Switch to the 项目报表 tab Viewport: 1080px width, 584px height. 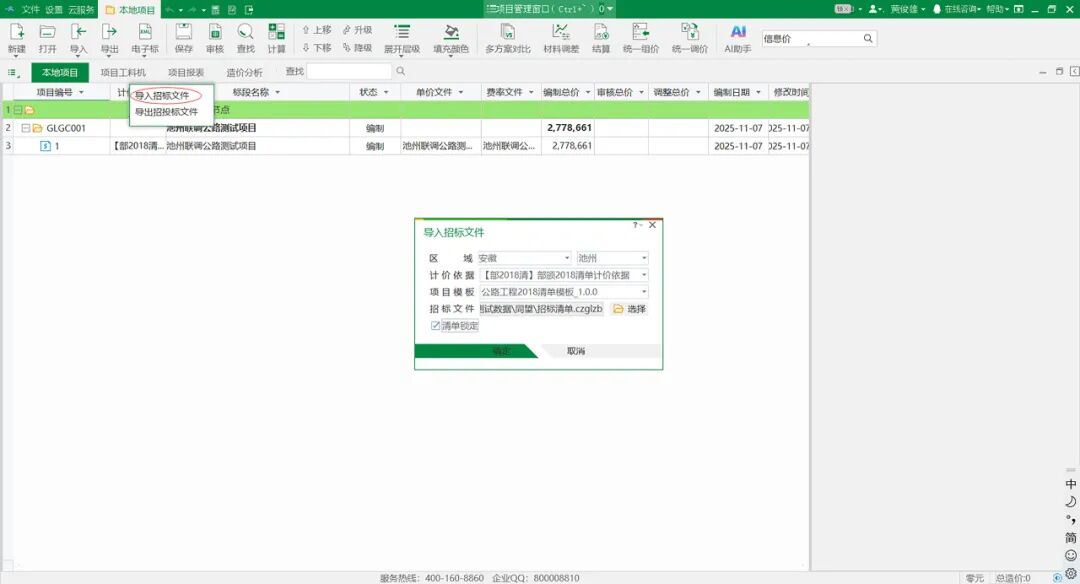tap(186, 73)
